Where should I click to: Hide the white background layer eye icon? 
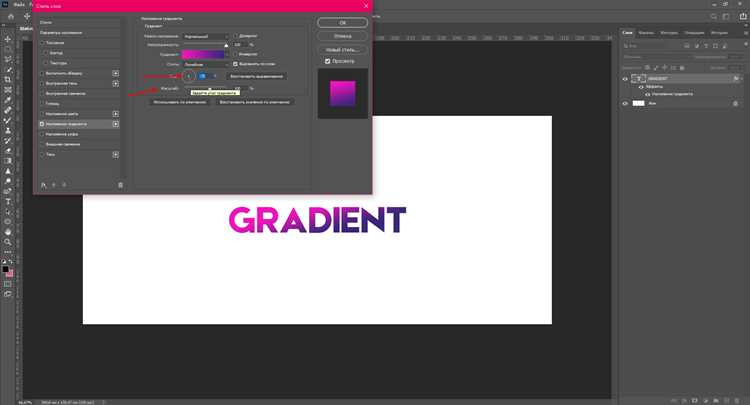[x=625, y=103]
